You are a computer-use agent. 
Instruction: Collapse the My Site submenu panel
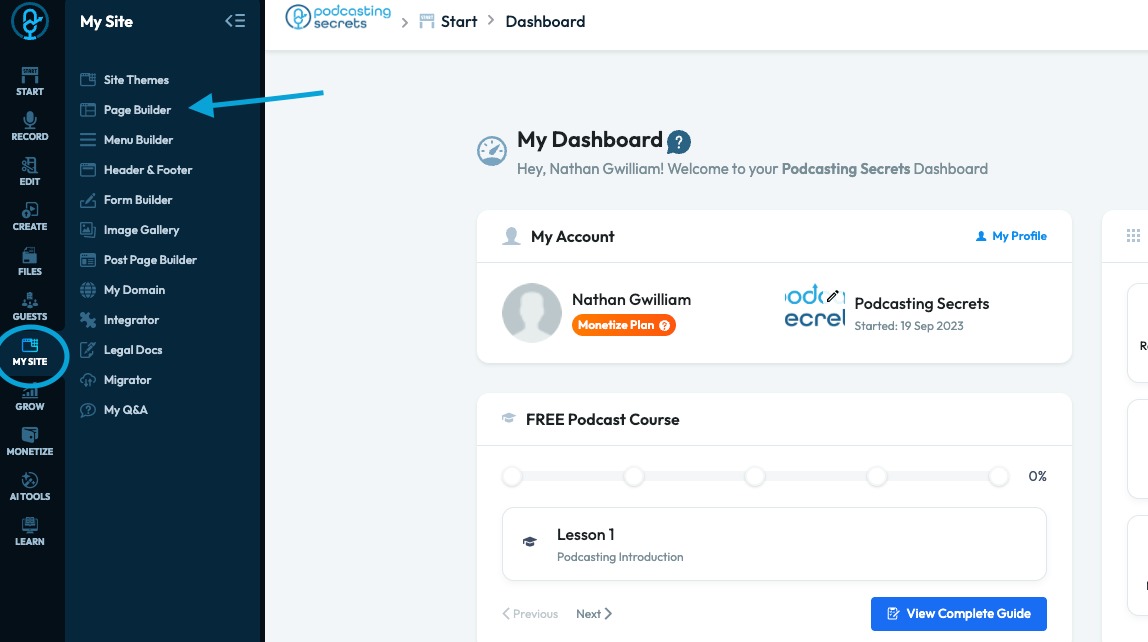(x=235, y=20)
